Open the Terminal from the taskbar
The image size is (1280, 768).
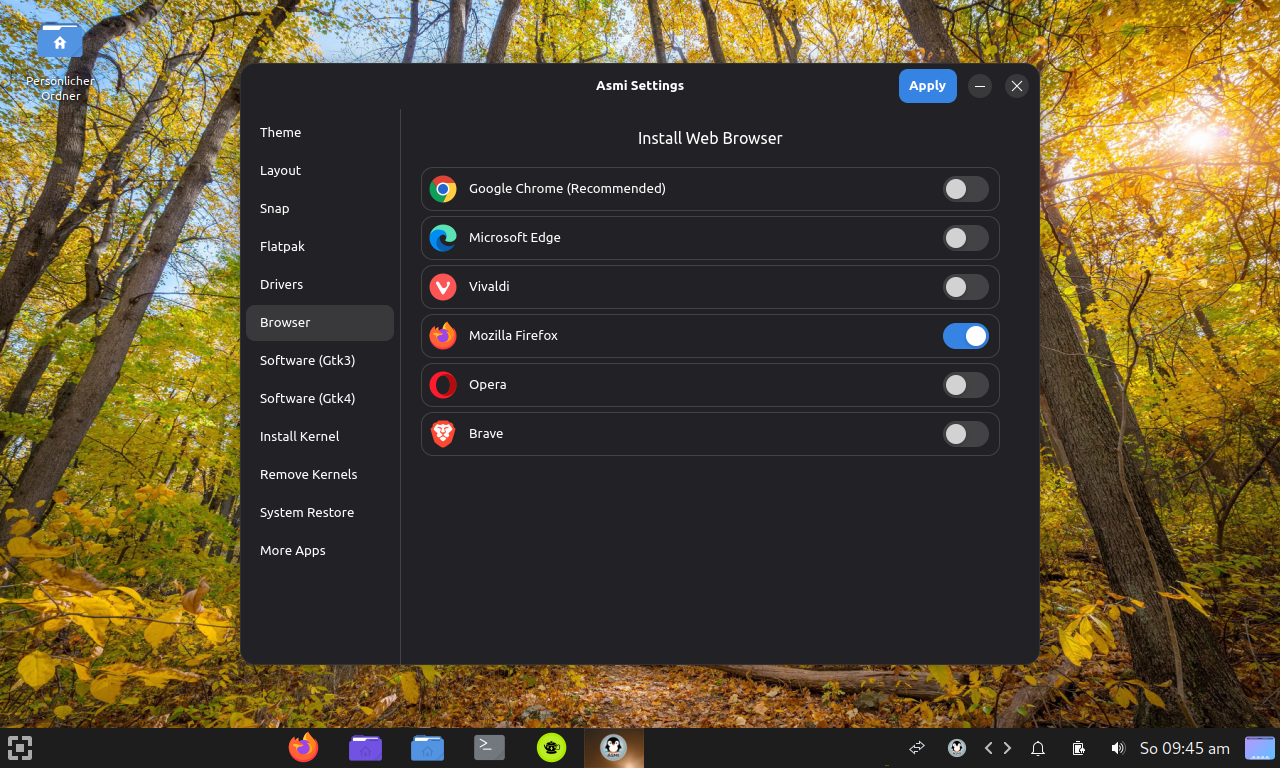[x=489, y=747]
